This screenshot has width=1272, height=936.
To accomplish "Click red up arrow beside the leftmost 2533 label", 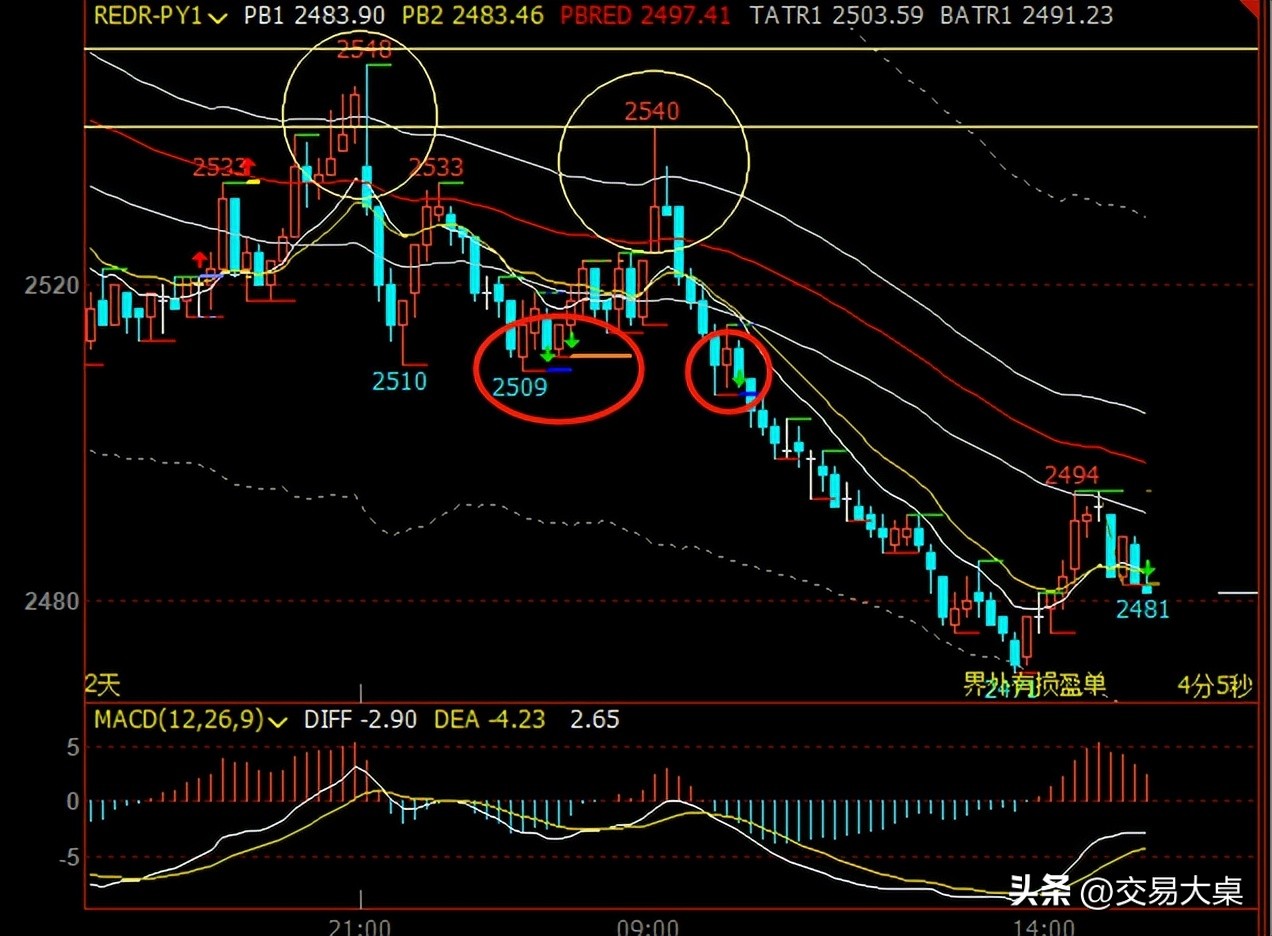I will coord(250,167).
